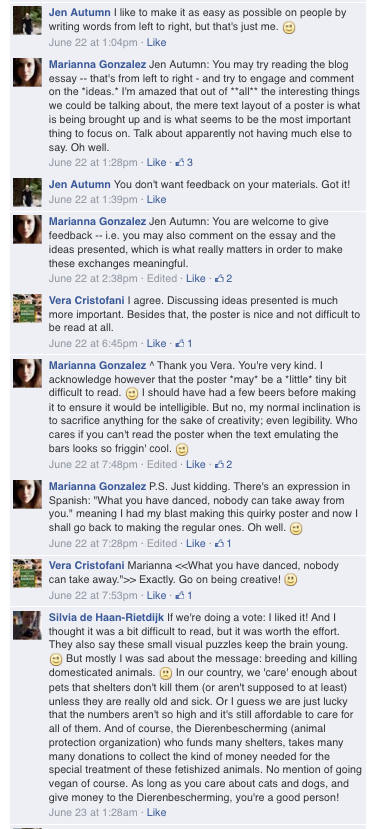Screen dimensions: 373x829
Task: Click Jen Autumn's avatar on the first comment
Action: click(27, 21)
